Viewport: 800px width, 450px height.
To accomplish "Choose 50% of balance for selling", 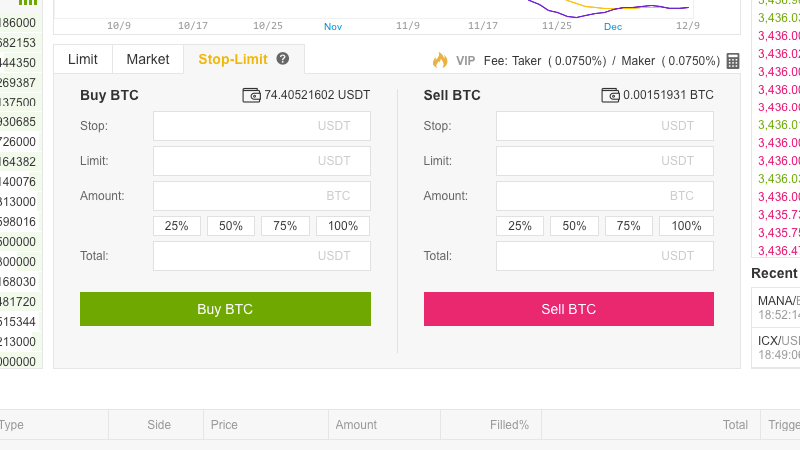I will tap(574, 226).
